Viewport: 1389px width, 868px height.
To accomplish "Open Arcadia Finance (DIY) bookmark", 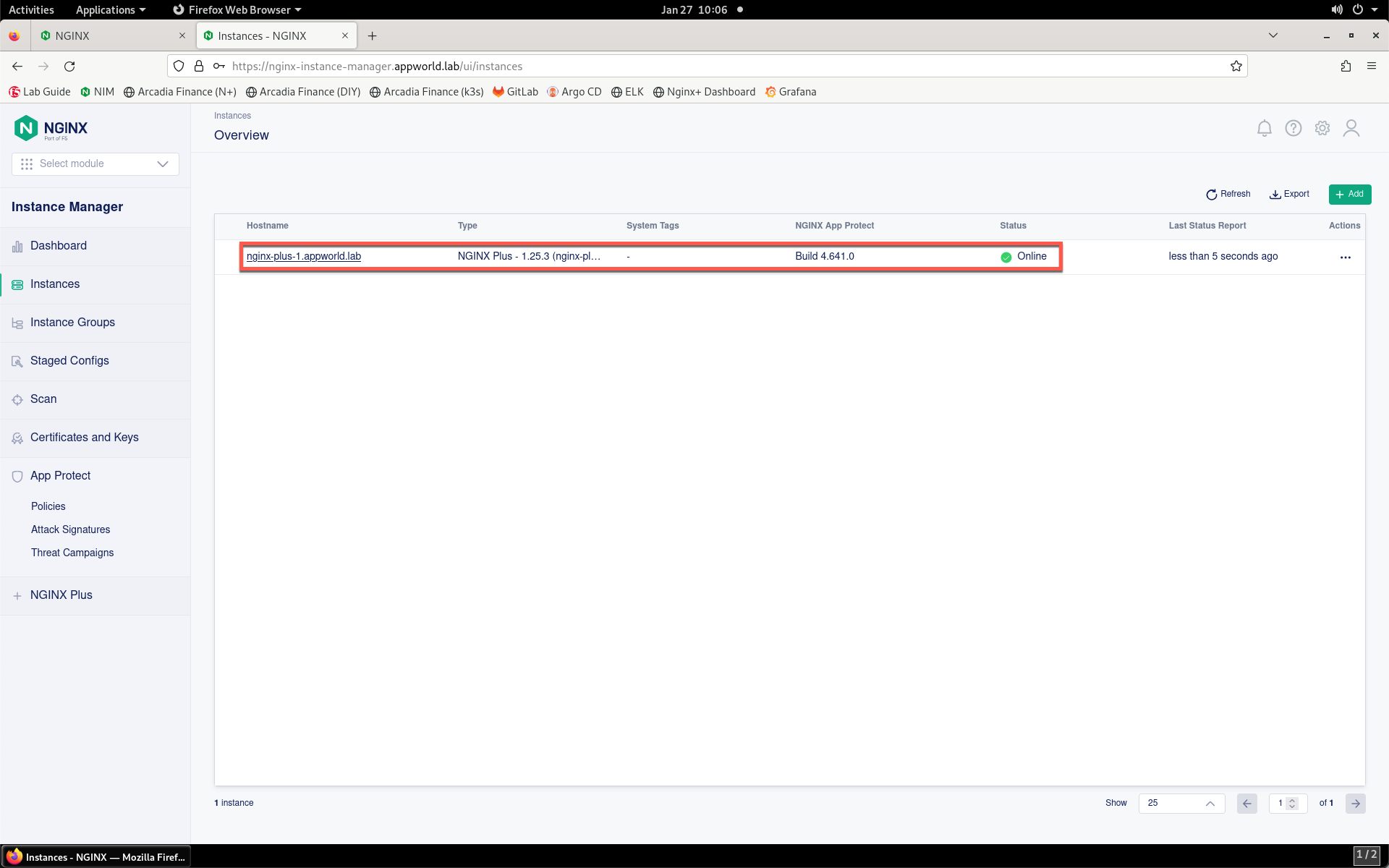I will coord(303,92).
